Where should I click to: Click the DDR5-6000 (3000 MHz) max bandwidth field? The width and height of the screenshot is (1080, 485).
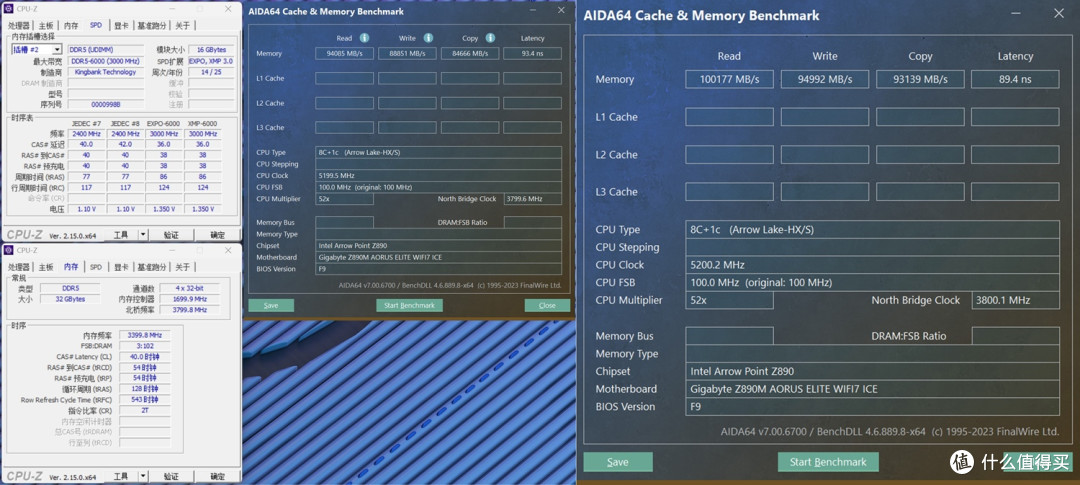click(x=105, y=61)
